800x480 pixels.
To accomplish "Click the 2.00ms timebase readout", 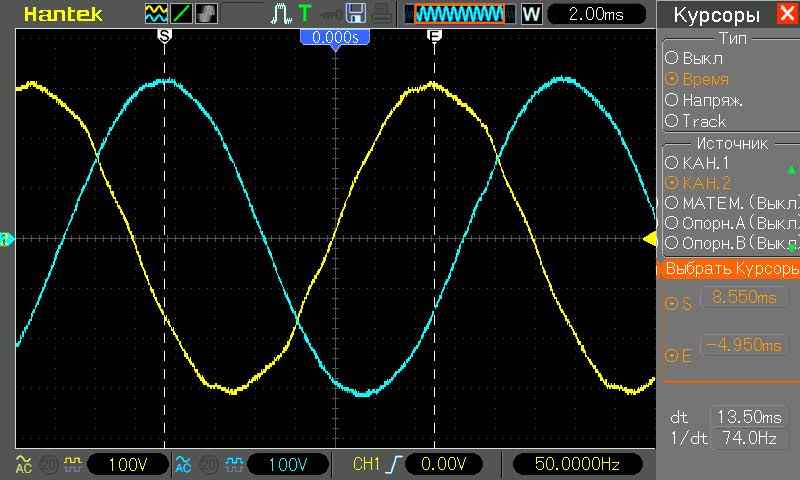I will click(593, 14).
